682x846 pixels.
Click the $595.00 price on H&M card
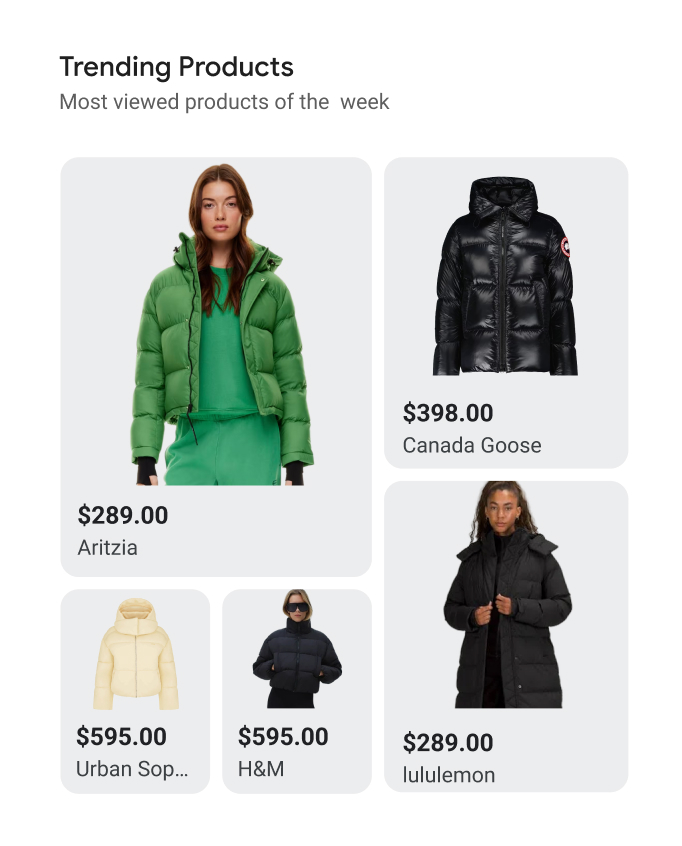coord(283,736)
